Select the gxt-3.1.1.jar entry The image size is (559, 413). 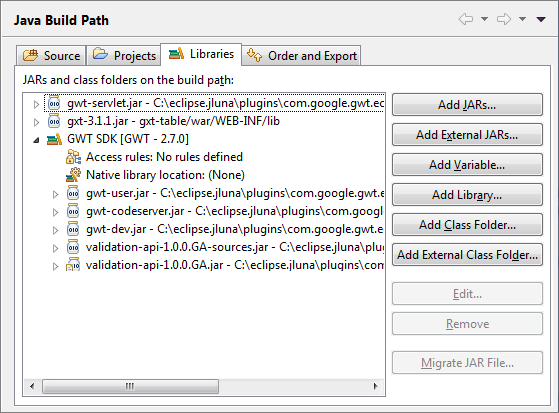173,121
